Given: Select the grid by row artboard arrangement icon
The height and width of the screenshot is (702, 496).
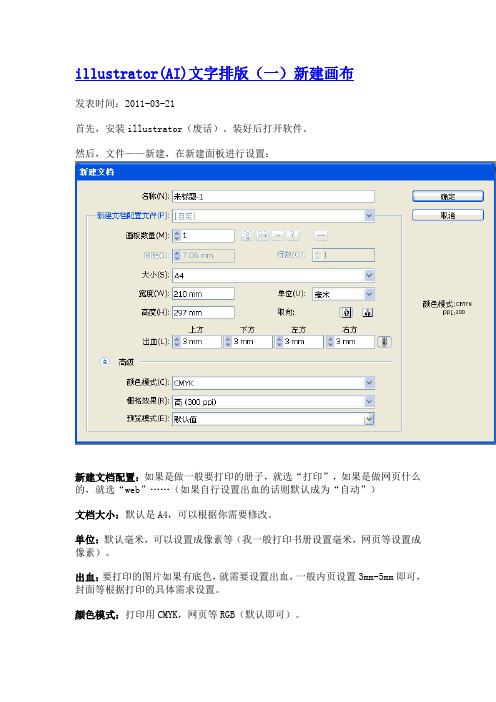Looking at the screenshot, I should pyautogui.click(x=248, y=235).
